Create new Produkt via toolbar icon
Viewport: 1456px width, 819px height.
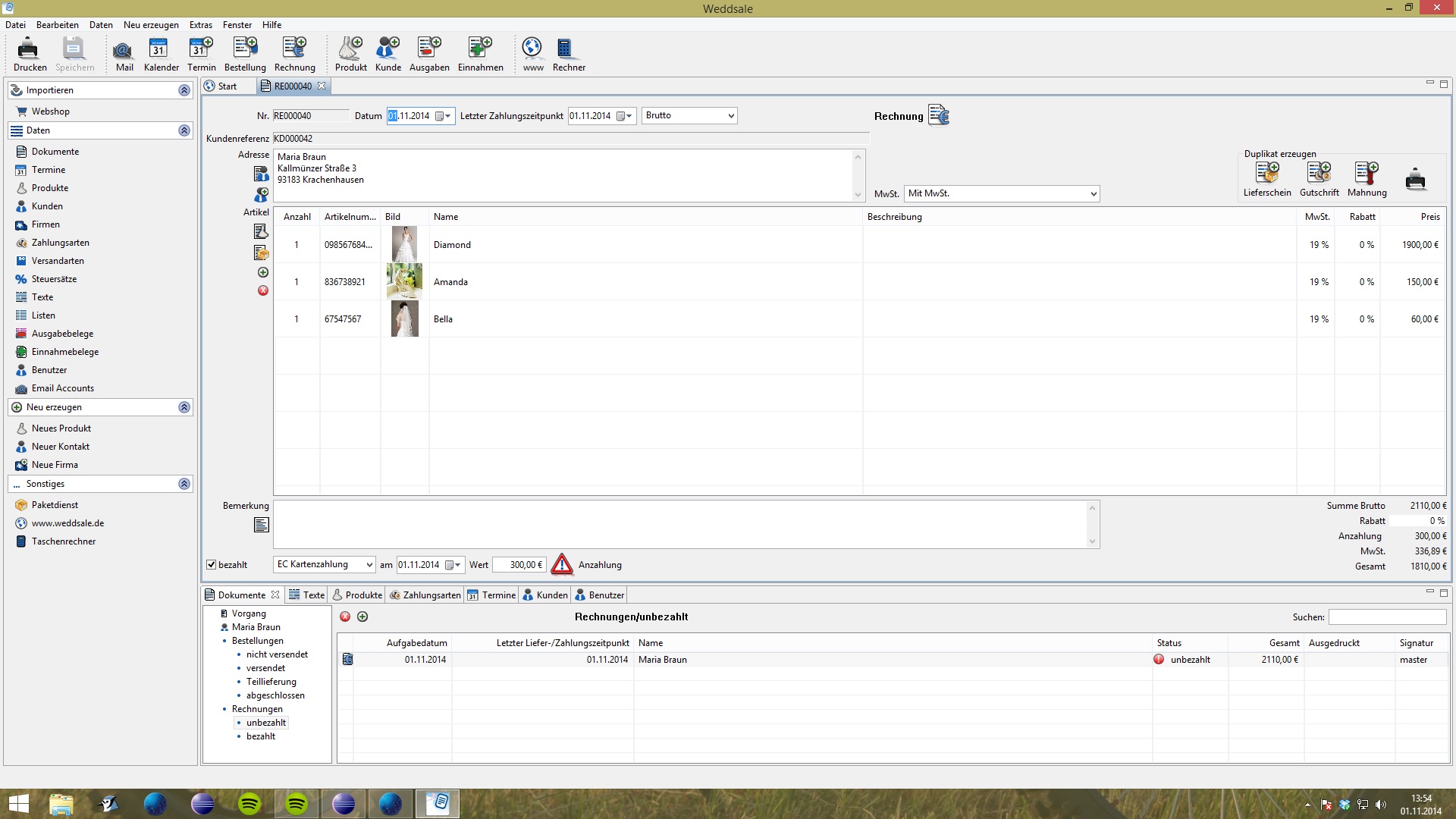pyautogui.click(x=350, y=49)
